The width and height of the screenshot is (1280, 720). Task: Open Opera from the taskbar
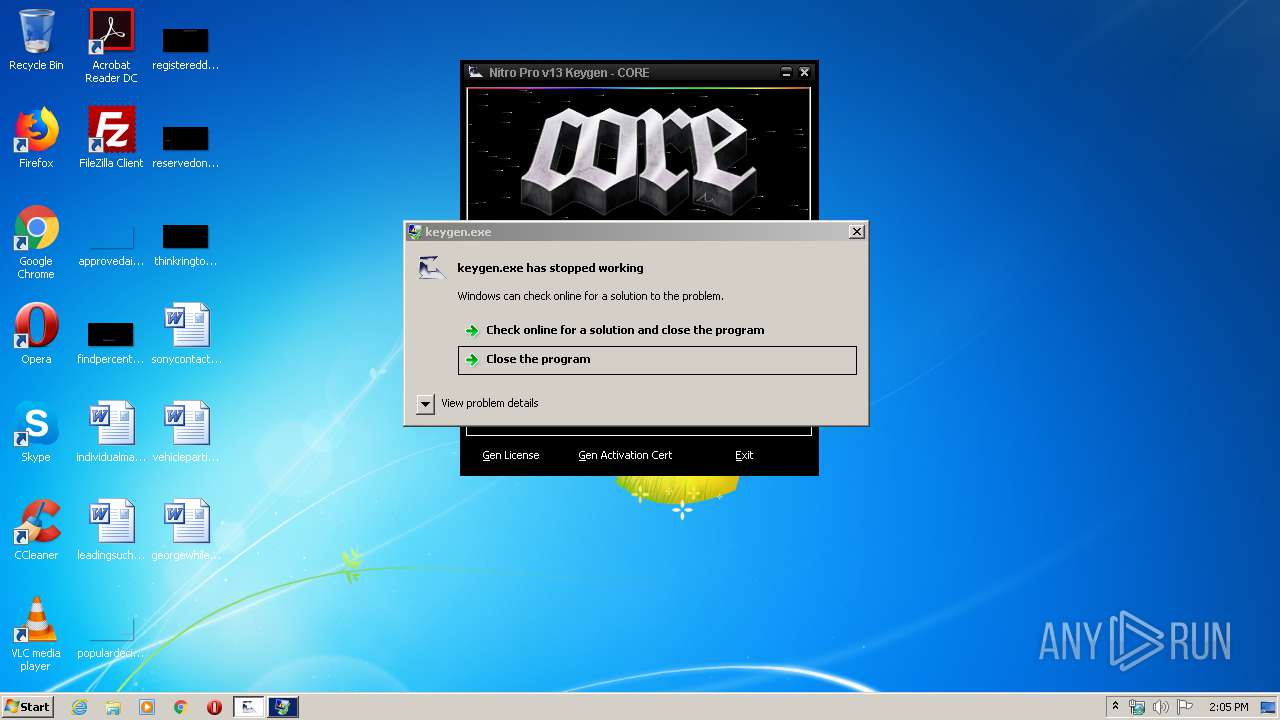tap(214, 707)
